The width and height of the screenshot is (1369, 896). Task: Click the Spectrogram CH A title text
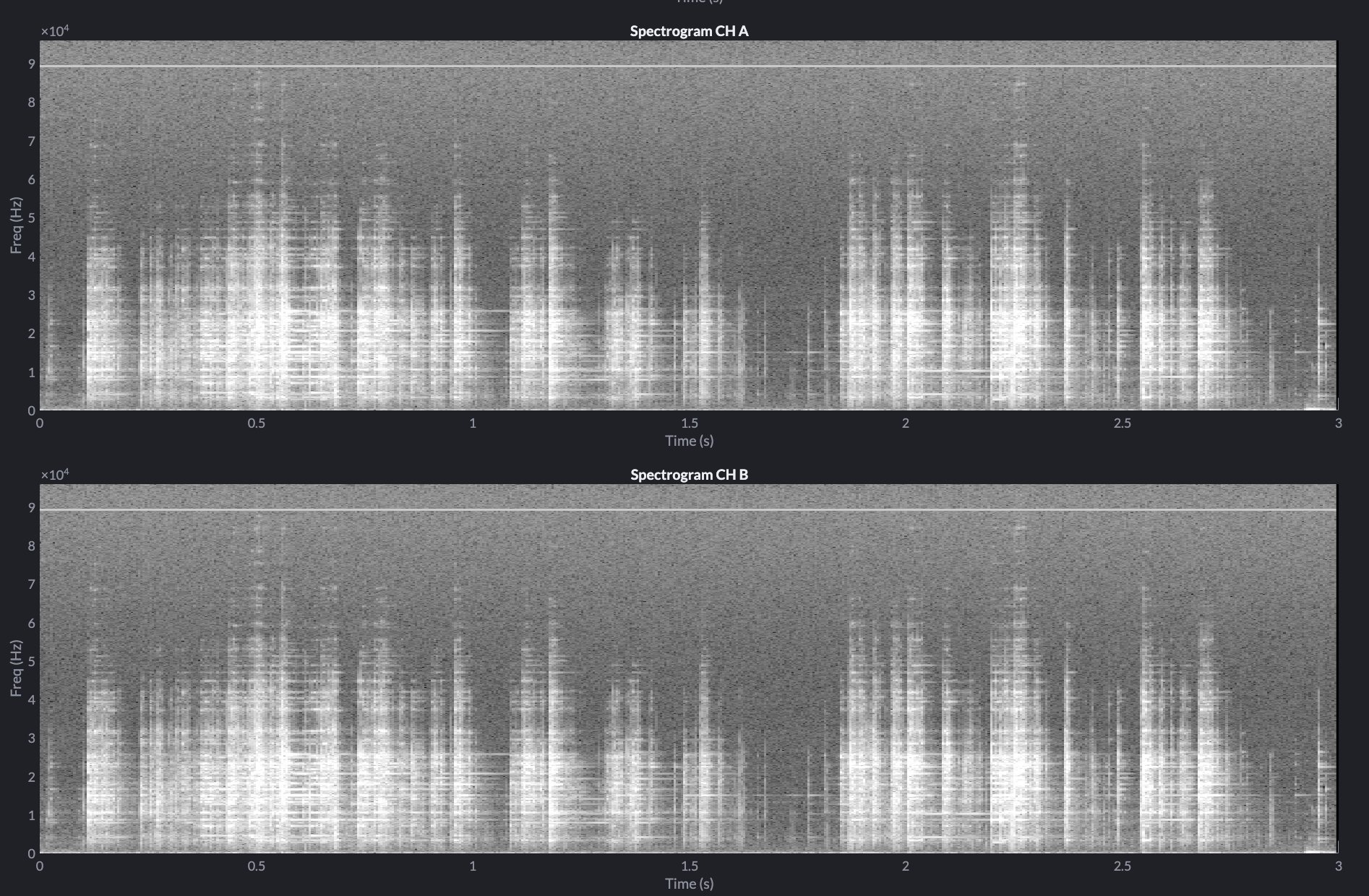coord(689,32)
